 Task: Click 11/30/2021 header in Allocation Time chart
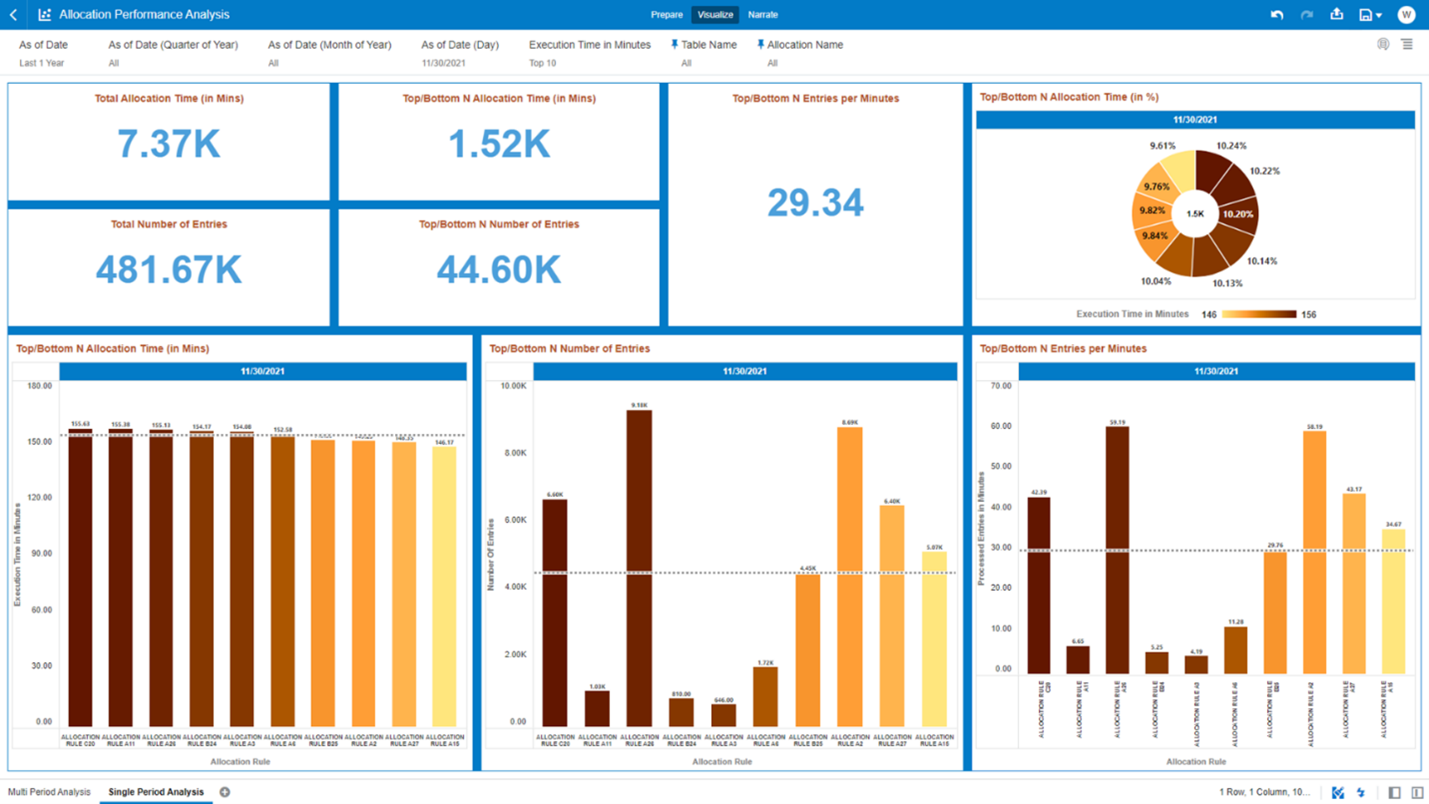(263, 371)
